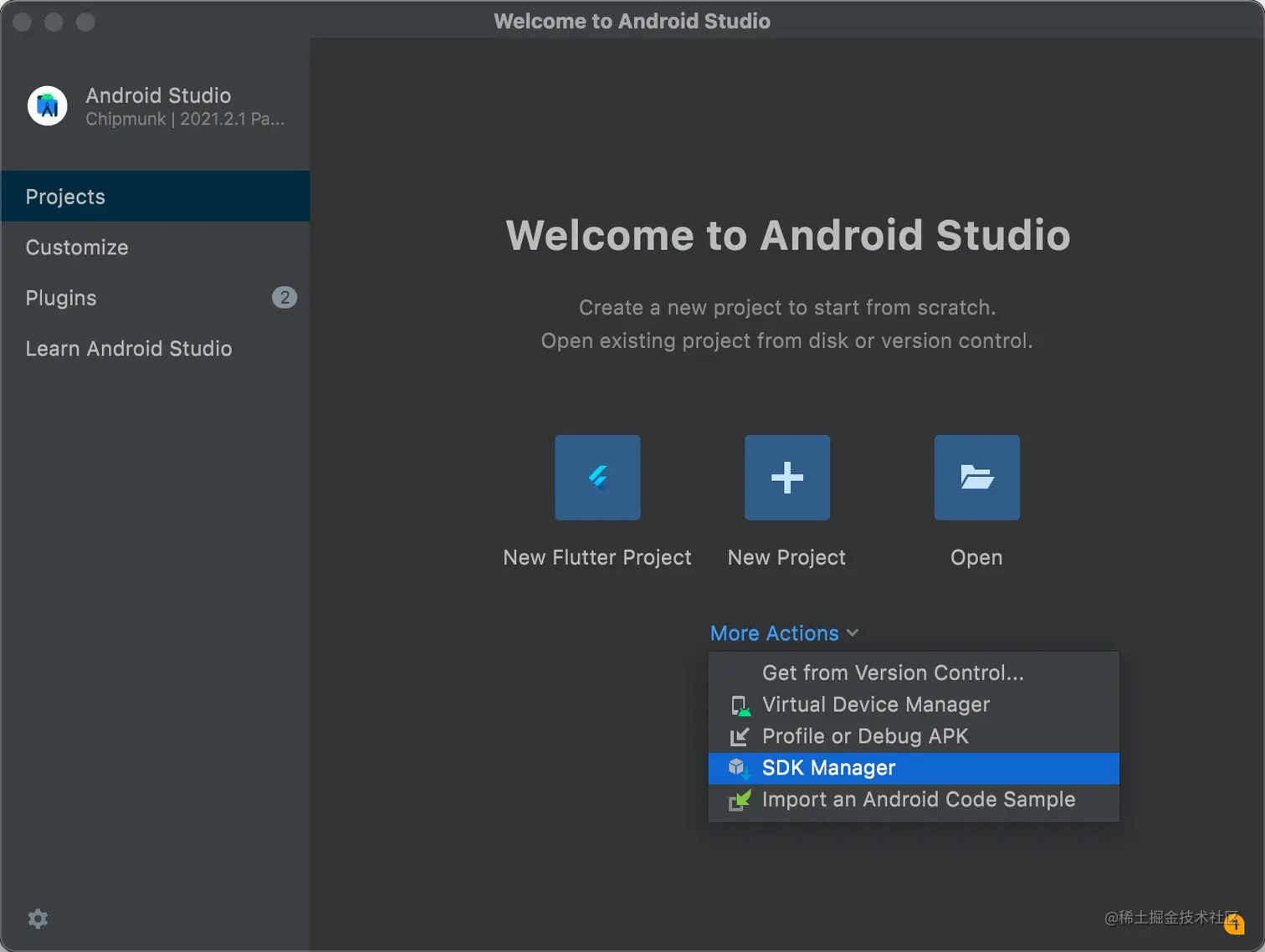Click the Import Android Code Sample icon
The height and width of the screenshot is (952, 1265).
click(740, 801)
